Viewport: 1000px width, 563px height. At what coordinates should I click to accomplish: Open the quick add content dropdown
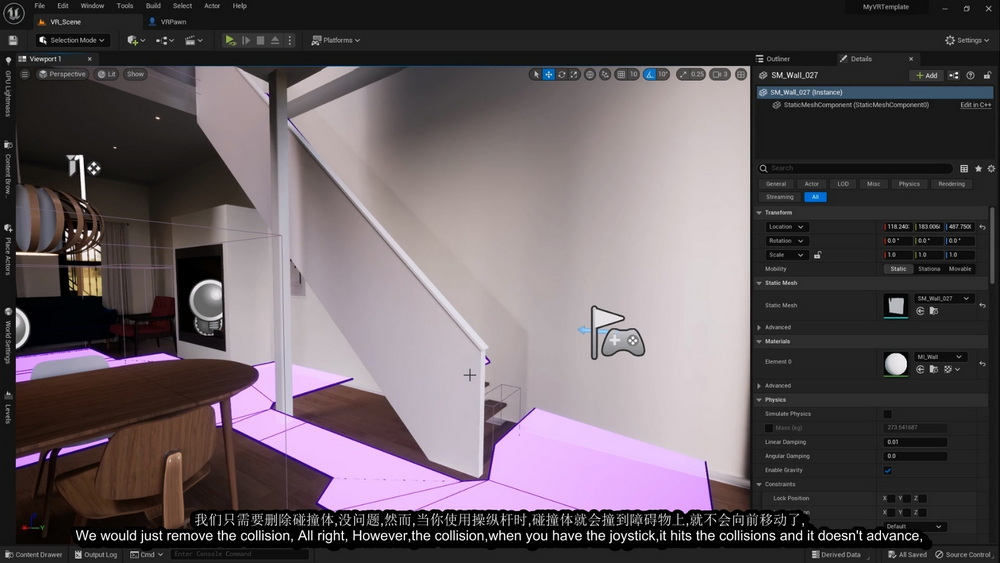pos(136,40)
